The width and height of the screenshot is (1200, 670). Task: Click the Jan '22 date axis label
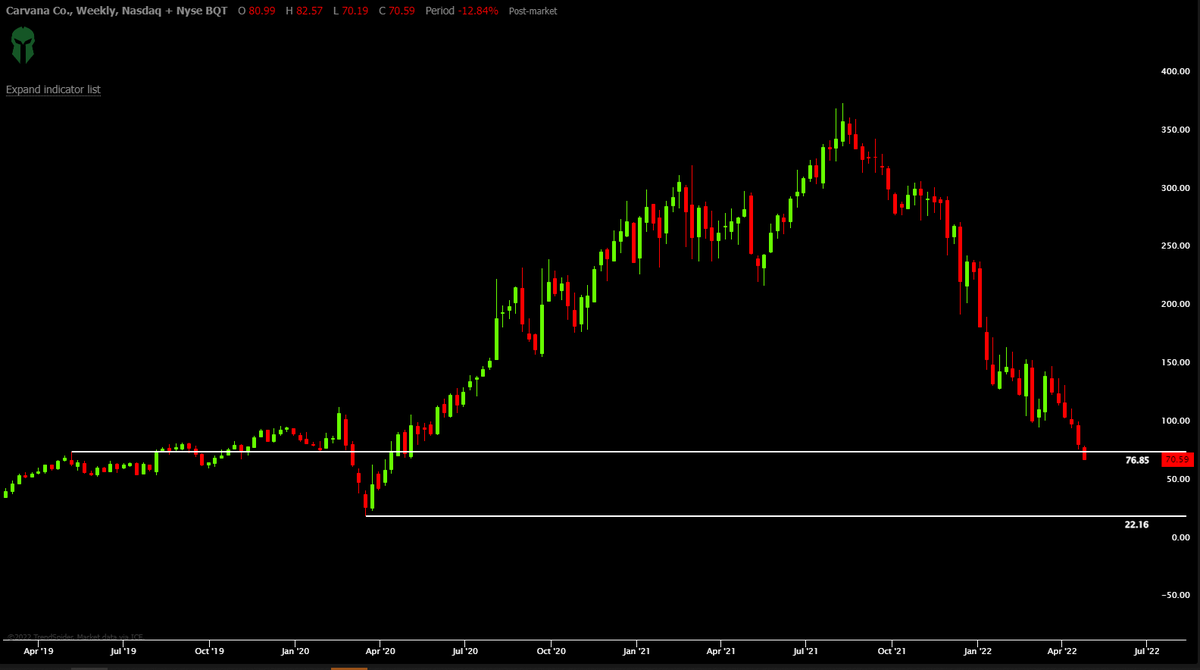(x=978, y=649)
